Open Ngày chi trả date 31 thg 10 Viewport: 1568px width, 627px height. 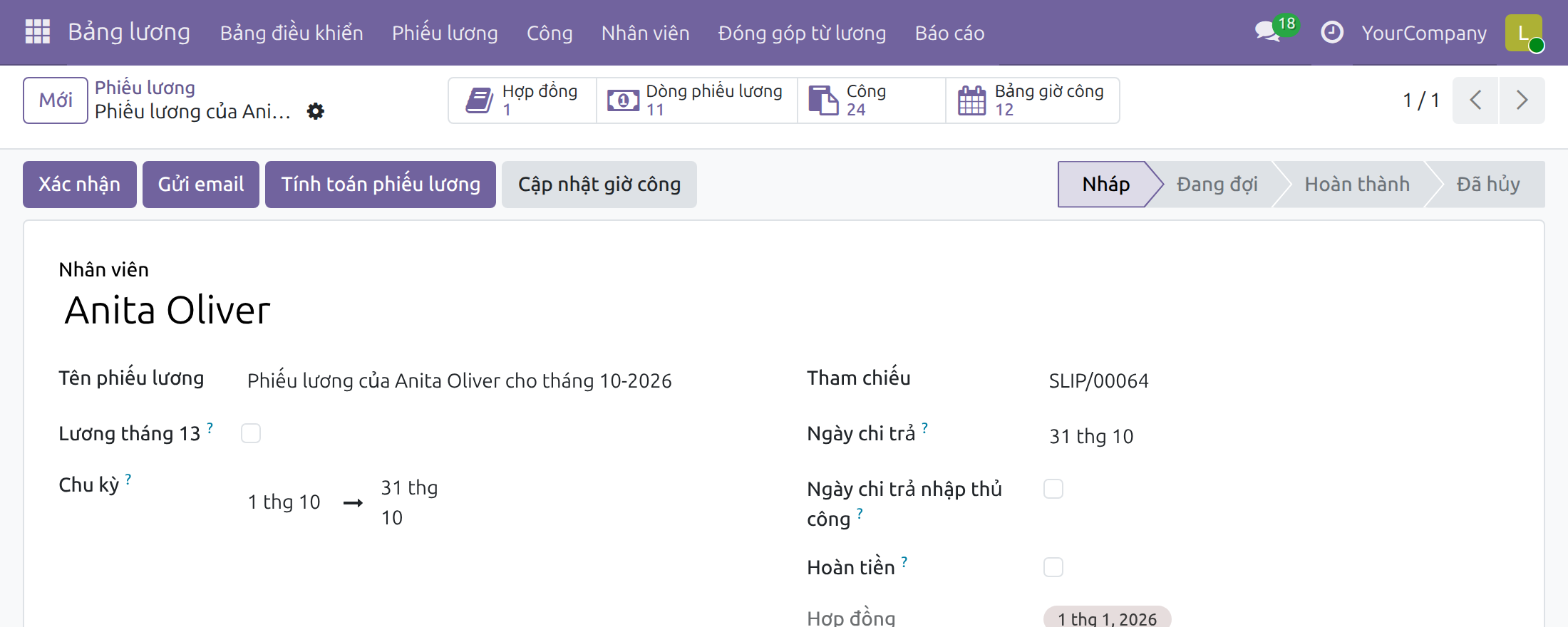click(x=1091, y=436)
